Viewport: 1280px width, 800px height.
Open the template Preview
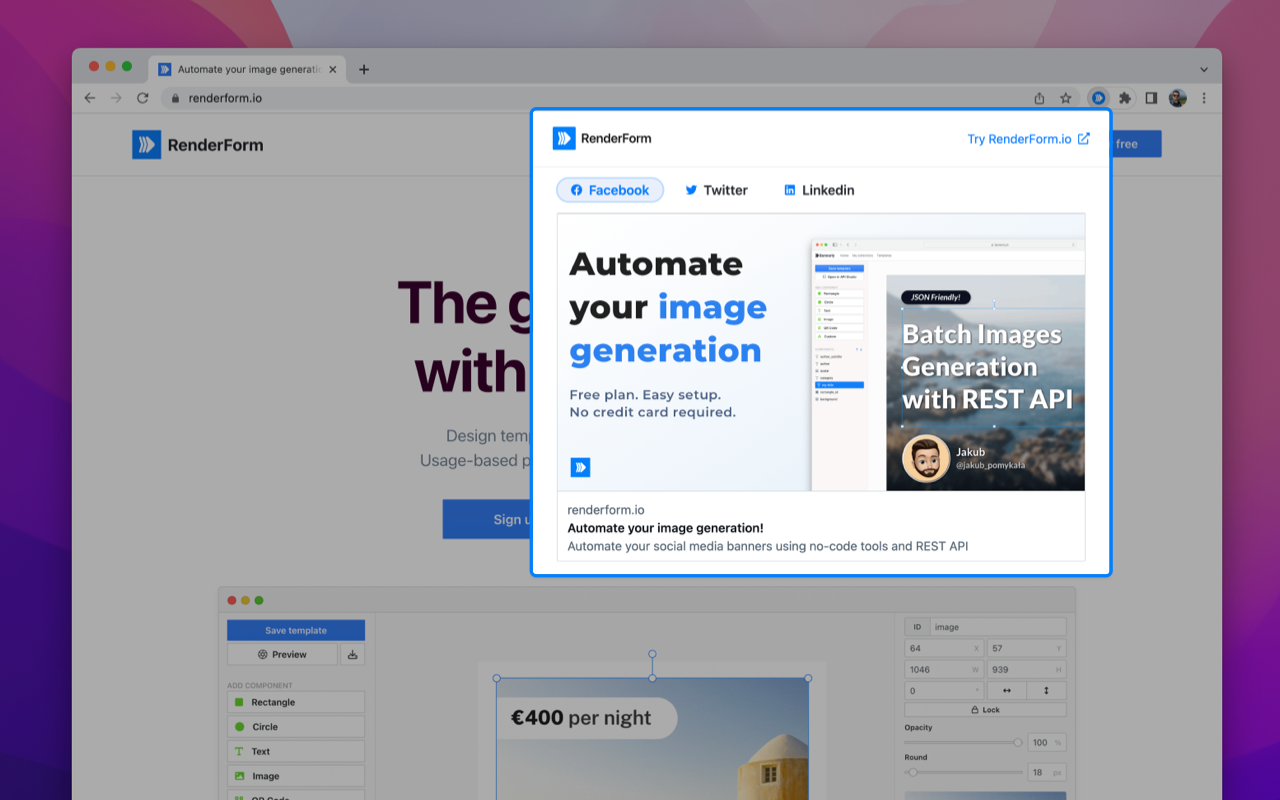tap(282, 653)
